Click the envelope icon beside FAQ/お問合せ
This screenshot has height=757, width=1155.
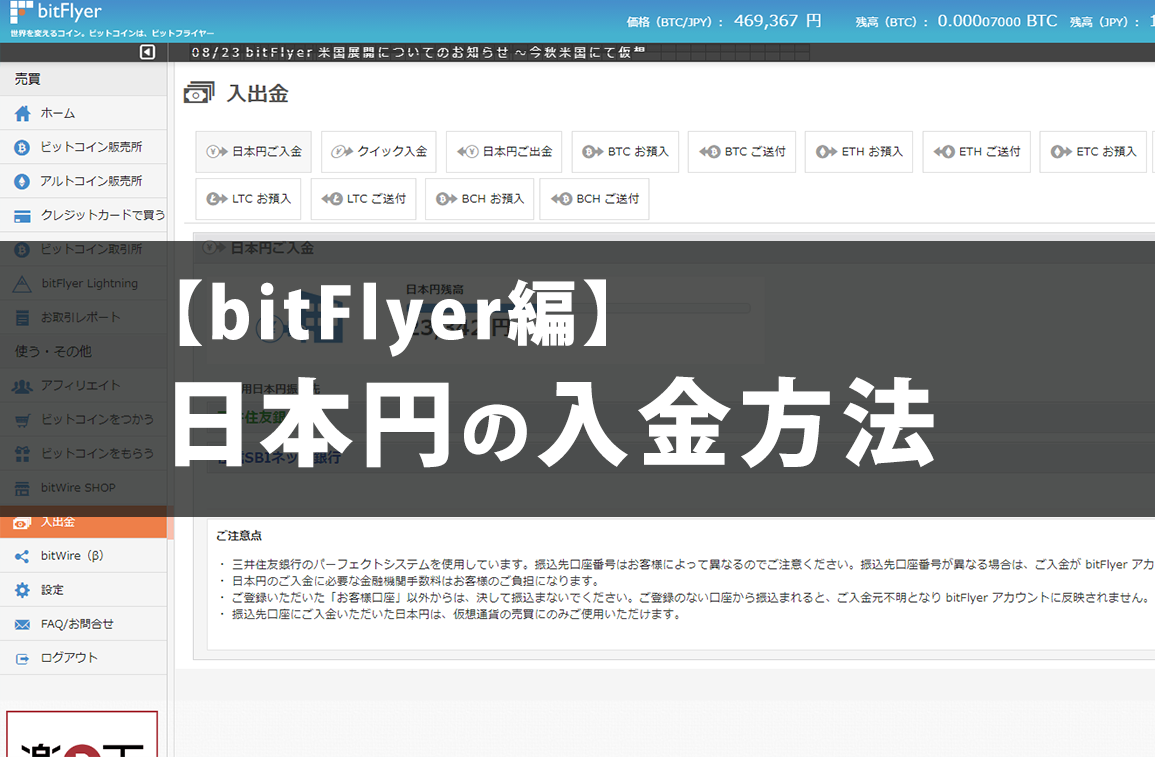pyautogui.click(x=22, y=624)
